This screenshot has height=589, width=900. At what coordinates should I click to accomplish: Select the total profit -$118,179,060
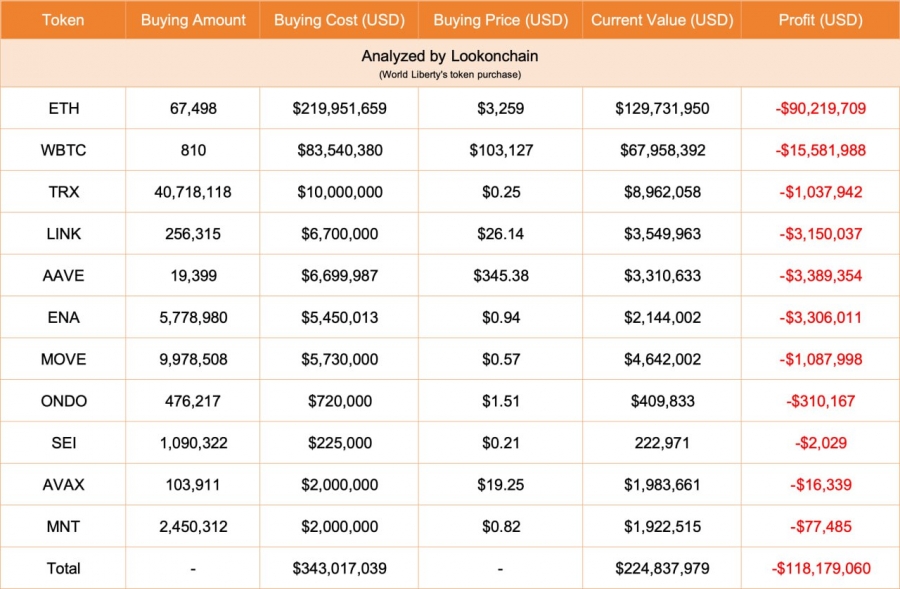coord(820,568)
